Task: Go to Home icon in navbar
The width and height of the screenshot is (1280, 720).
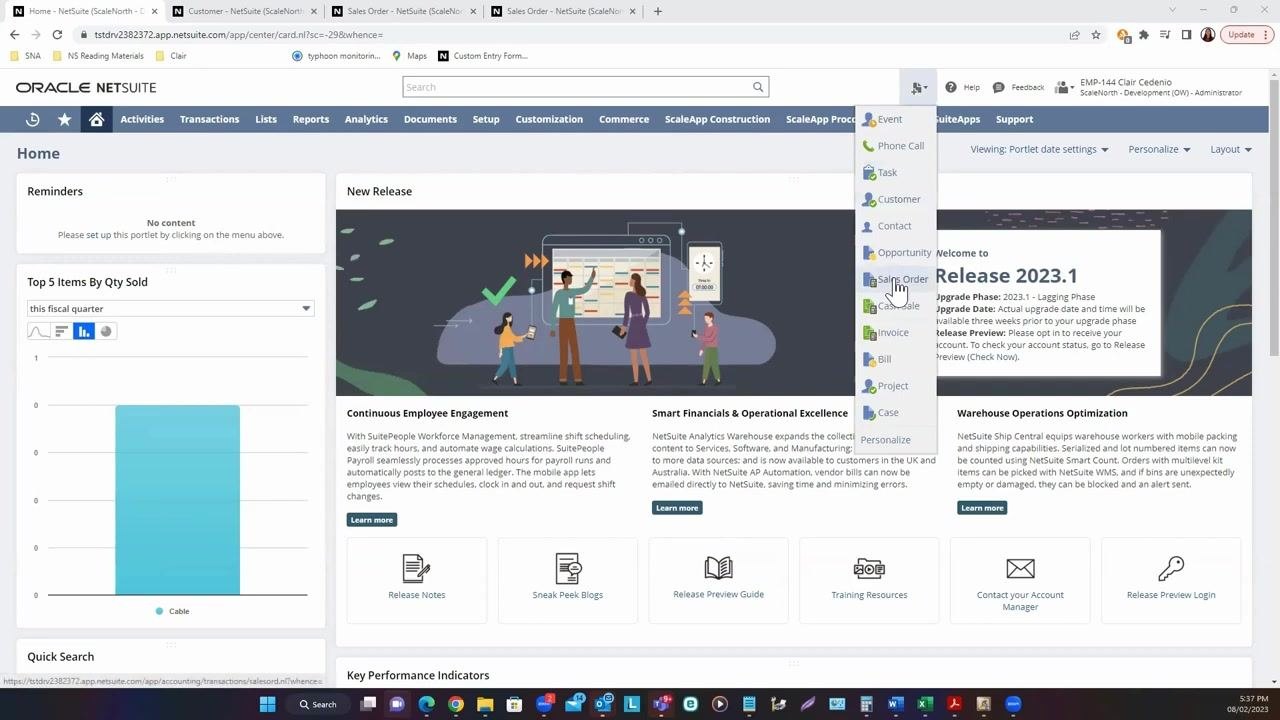Action: [x=96, y=119]
